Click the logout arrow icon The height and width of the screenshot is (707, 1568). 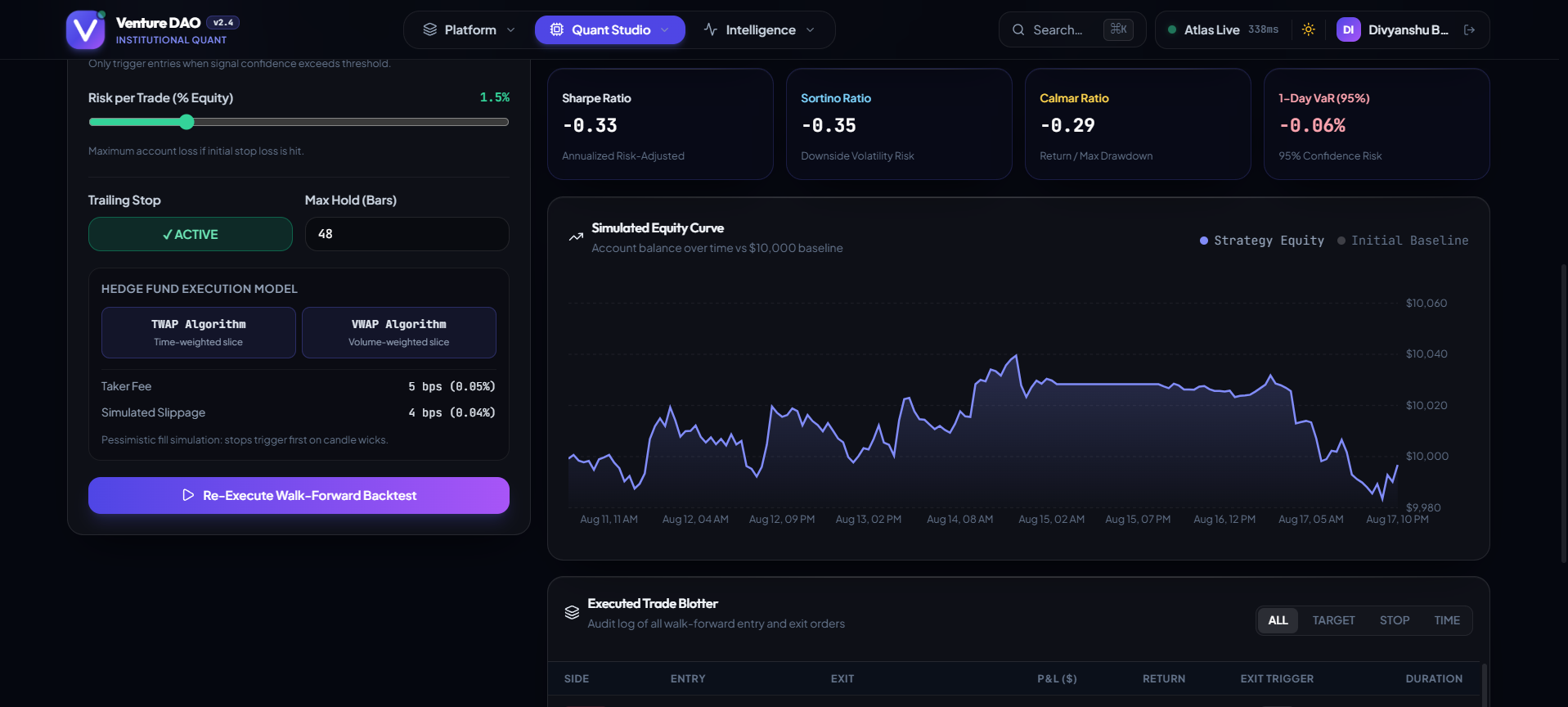point(1469,29)
